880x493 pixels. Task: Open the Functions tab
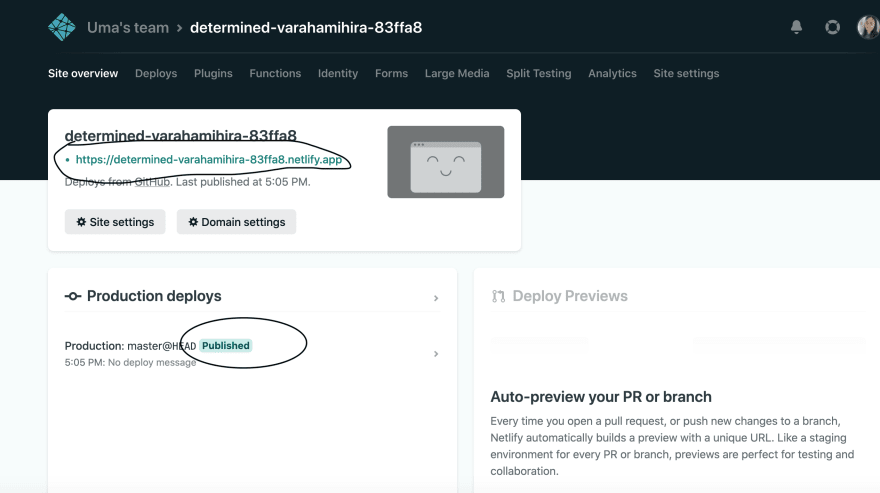pyautogui.click(x=275, y=74)
